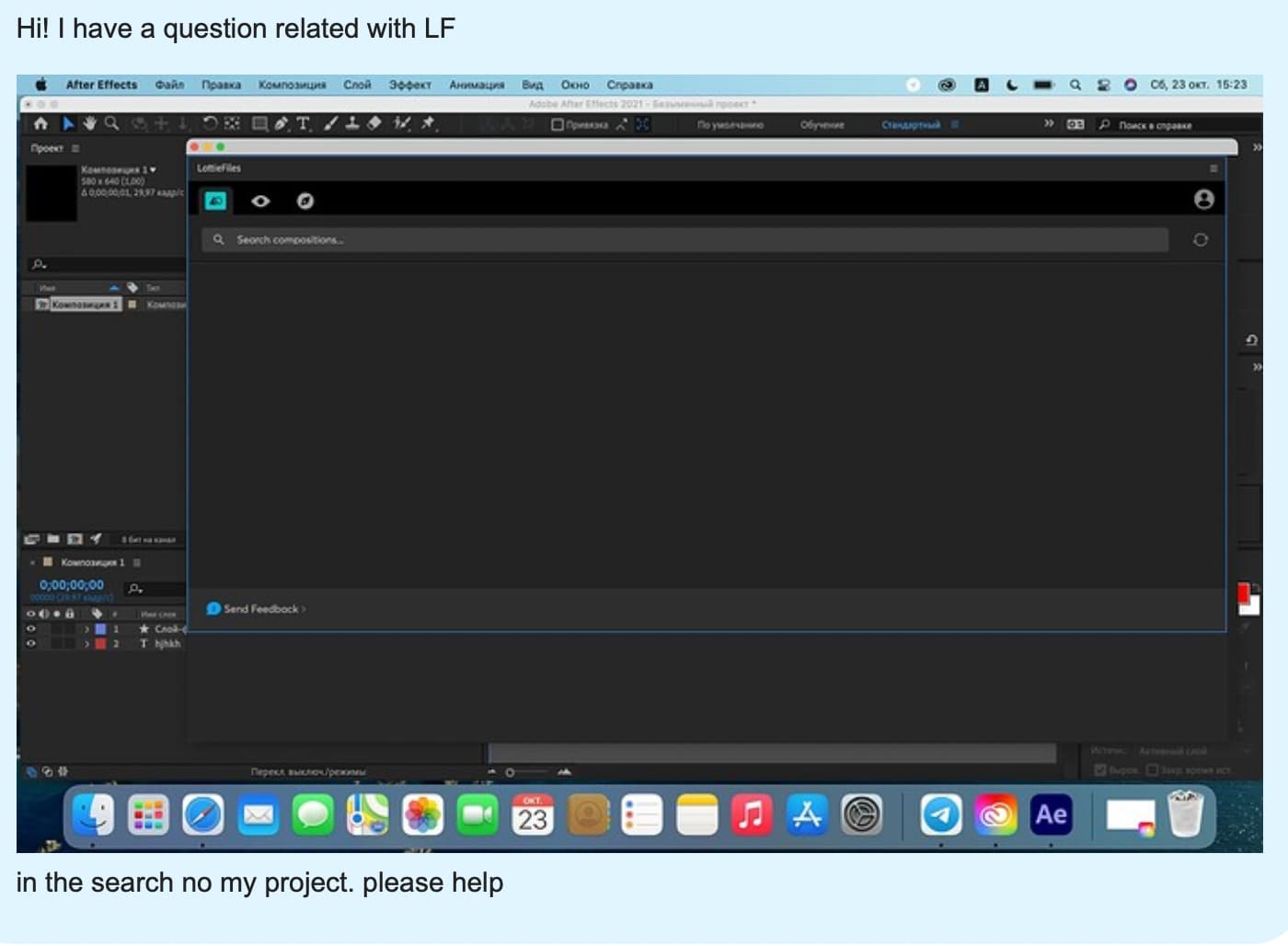
Task: Open the Окно menu
Action: point(575,85)
